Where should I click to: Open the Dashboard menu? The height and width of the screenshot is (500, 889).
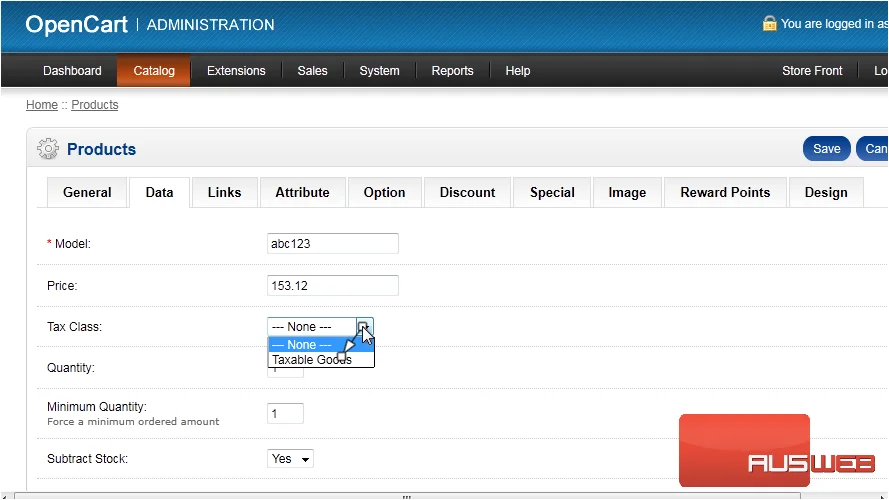pos(72,71)
